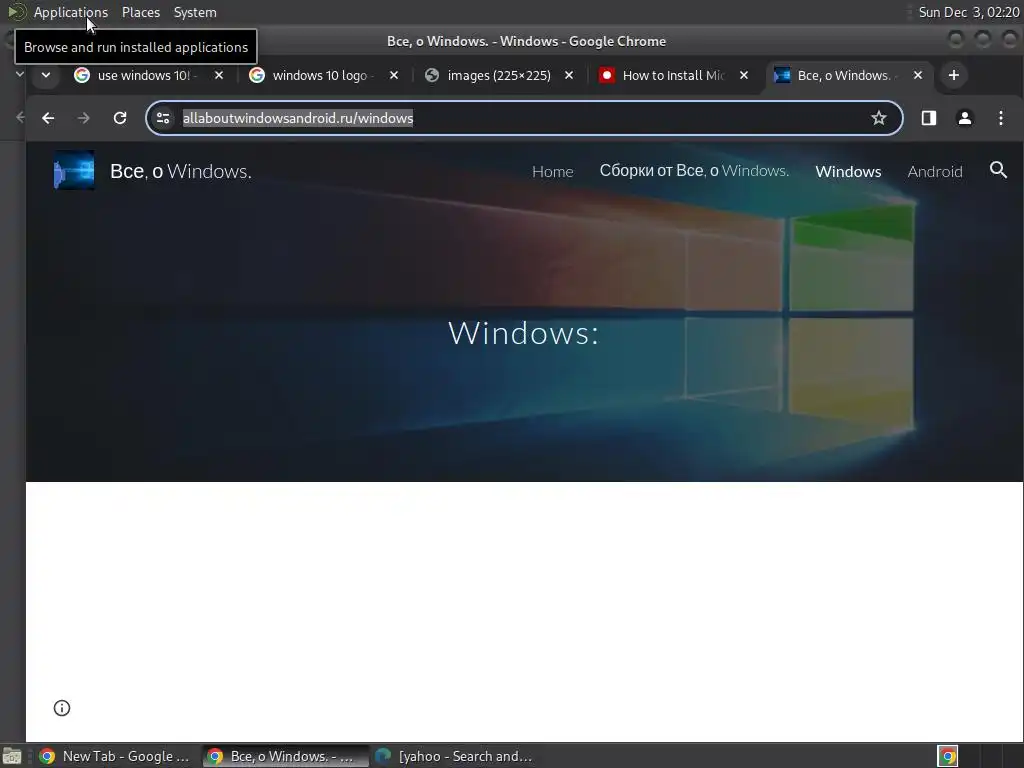This screenshot has height=768, width=1024.
Task: Open 'Сборки от Все, о Windows.' link
Action: [694, 171]
